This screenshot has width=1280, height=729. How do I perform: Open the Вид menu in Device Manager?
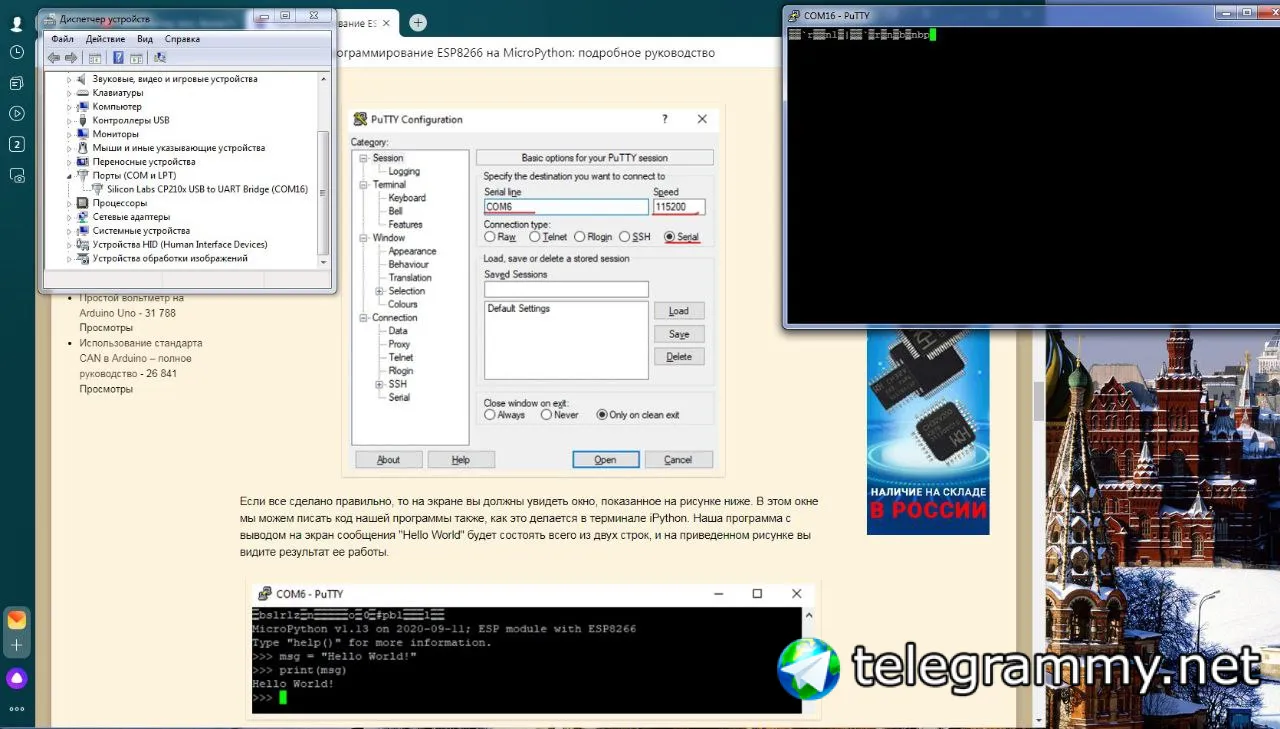click(145, 39)
